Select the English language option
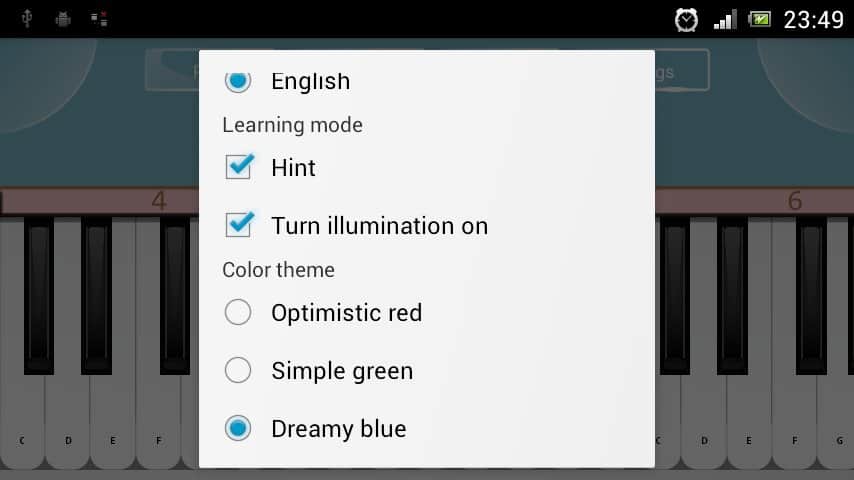 238,81
